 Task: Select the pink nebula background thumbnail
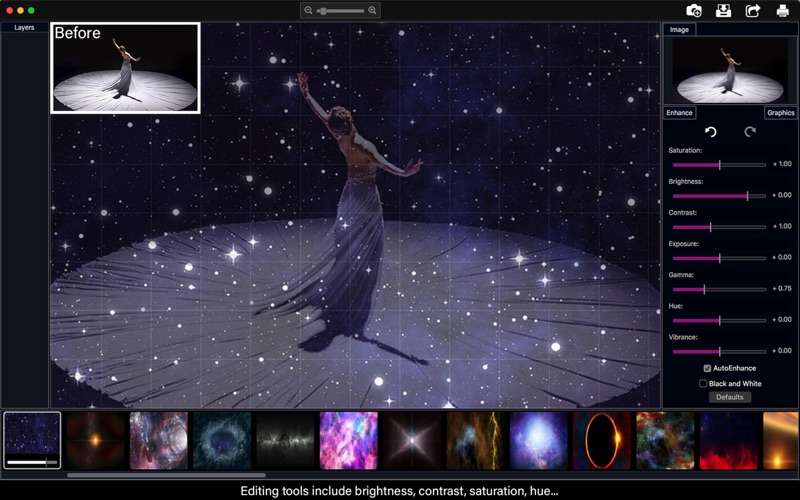(x=348, y=440)
